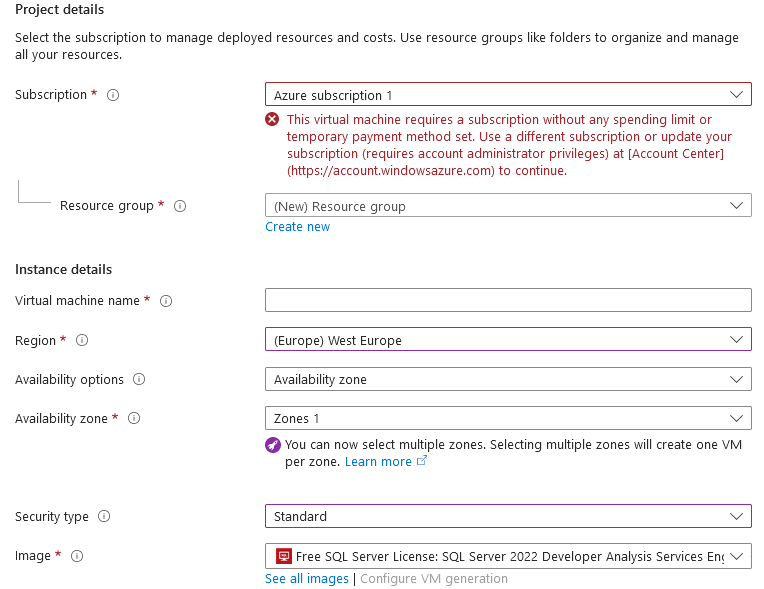The width and height of the screenshot is (764, 589).
Task: Click the info icon next to Region
Action: click(82, 340)
